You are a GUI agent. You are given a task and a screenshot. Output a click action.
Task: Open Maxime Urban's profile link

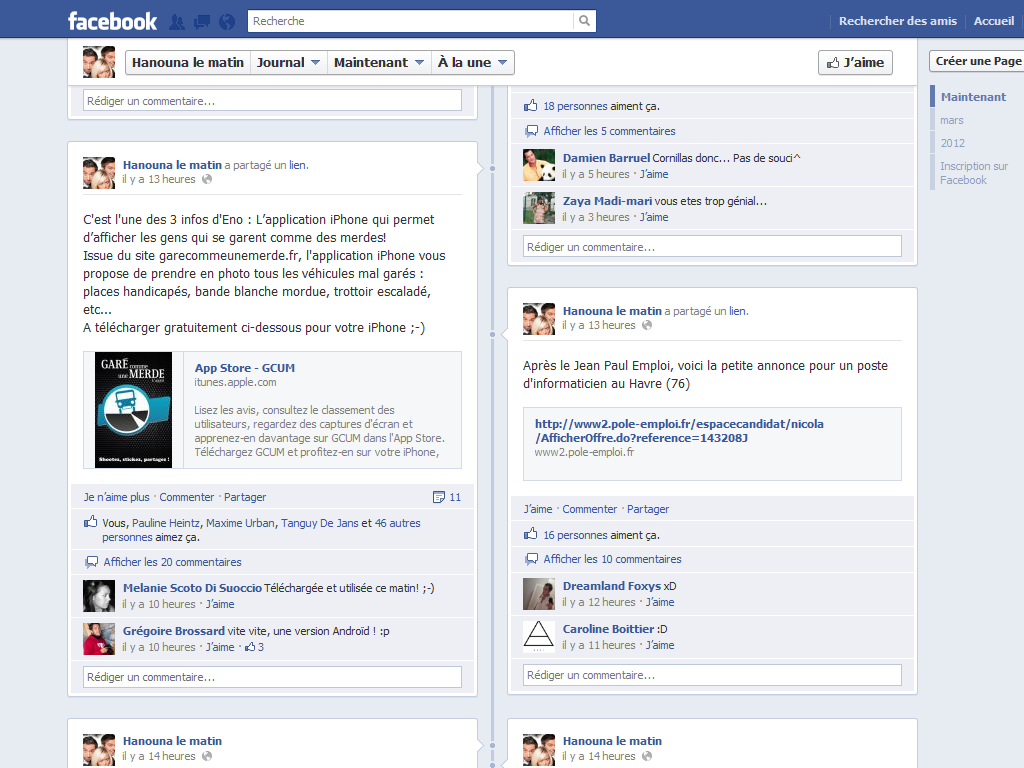click(x=240, y=523)
